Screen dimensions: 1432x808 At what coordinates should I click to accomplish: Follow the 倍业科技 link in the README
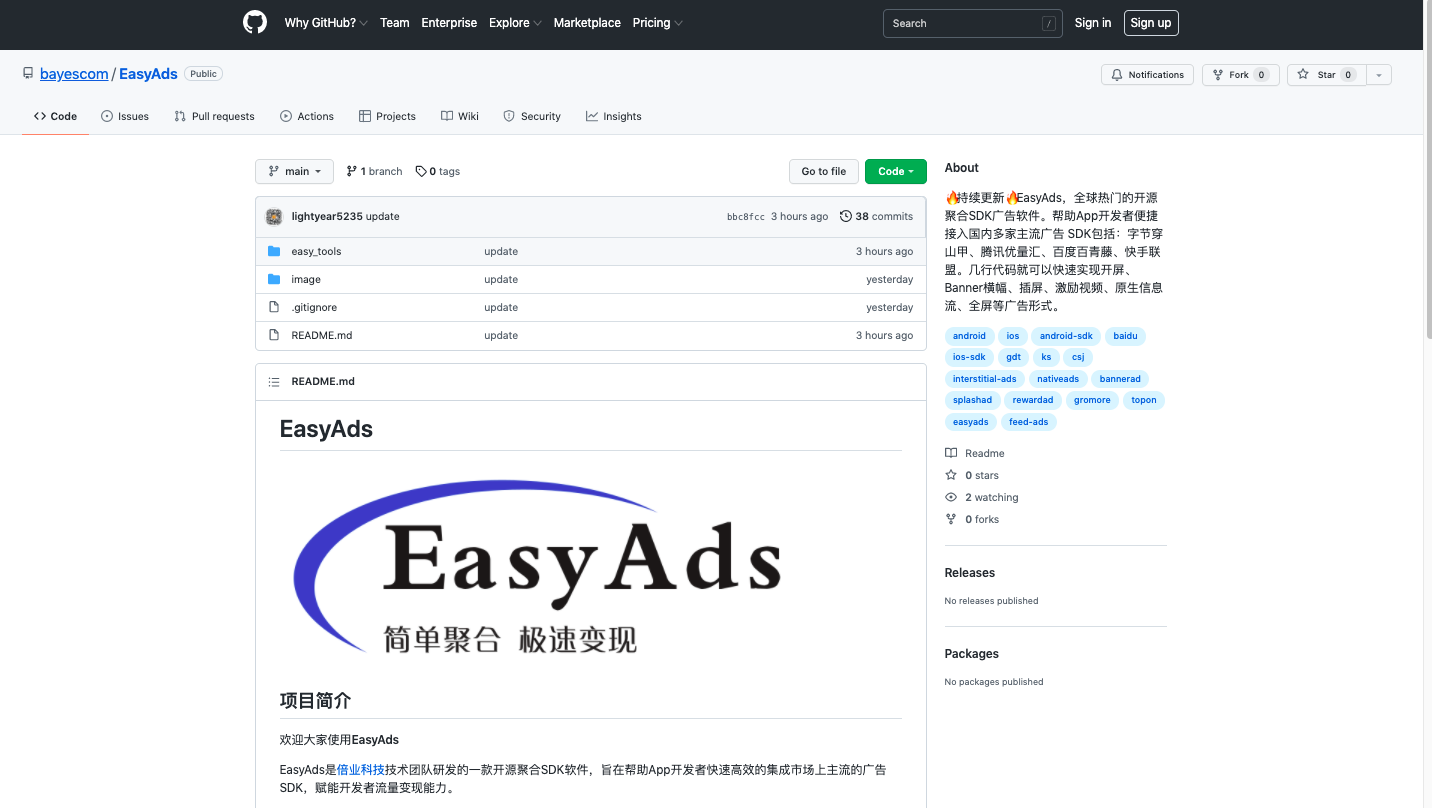(x=360, y=769)
